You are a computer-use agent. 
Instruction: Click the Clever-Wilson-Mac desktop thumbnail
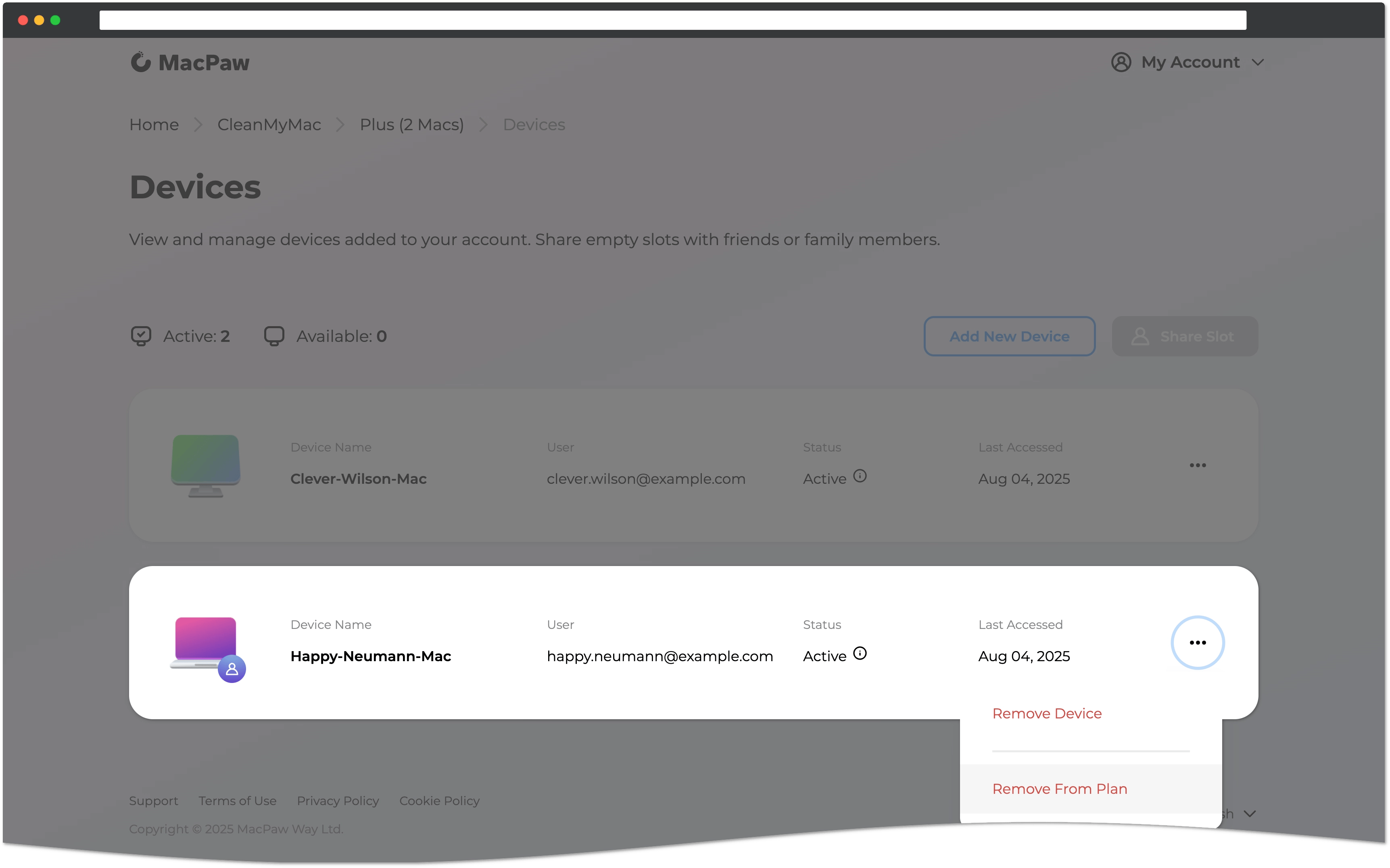pos(206,466)
